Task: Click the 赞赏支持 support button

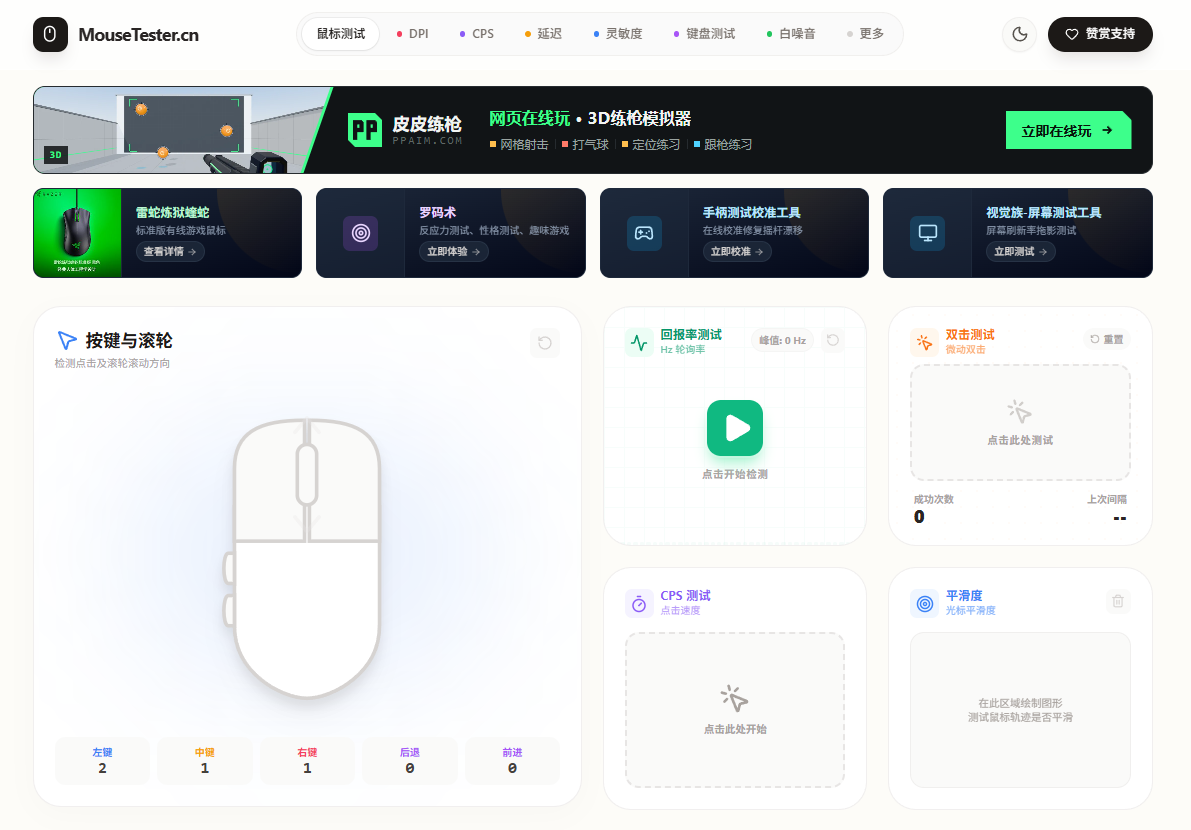Action: [1100, 34]
